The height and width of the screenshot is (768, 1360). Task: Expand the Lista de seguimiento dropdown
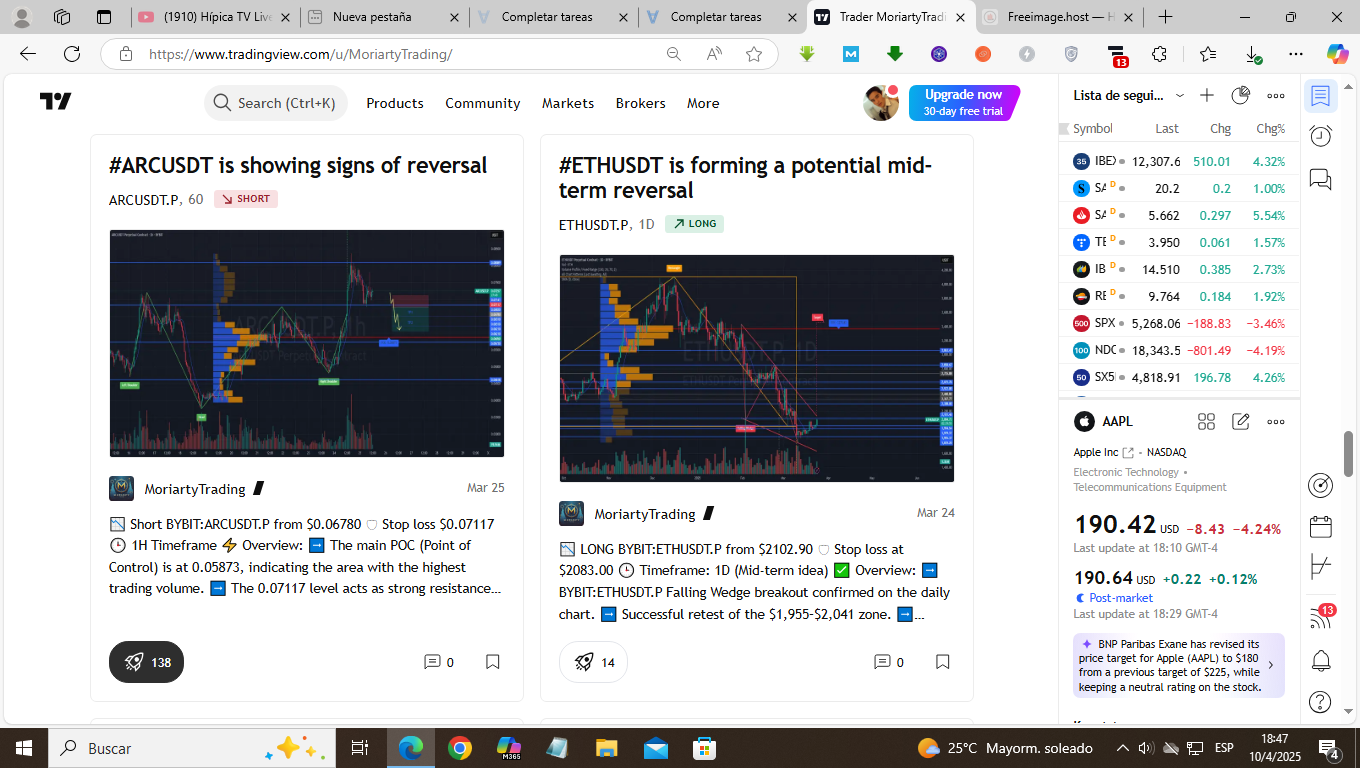coord(1180,96)
